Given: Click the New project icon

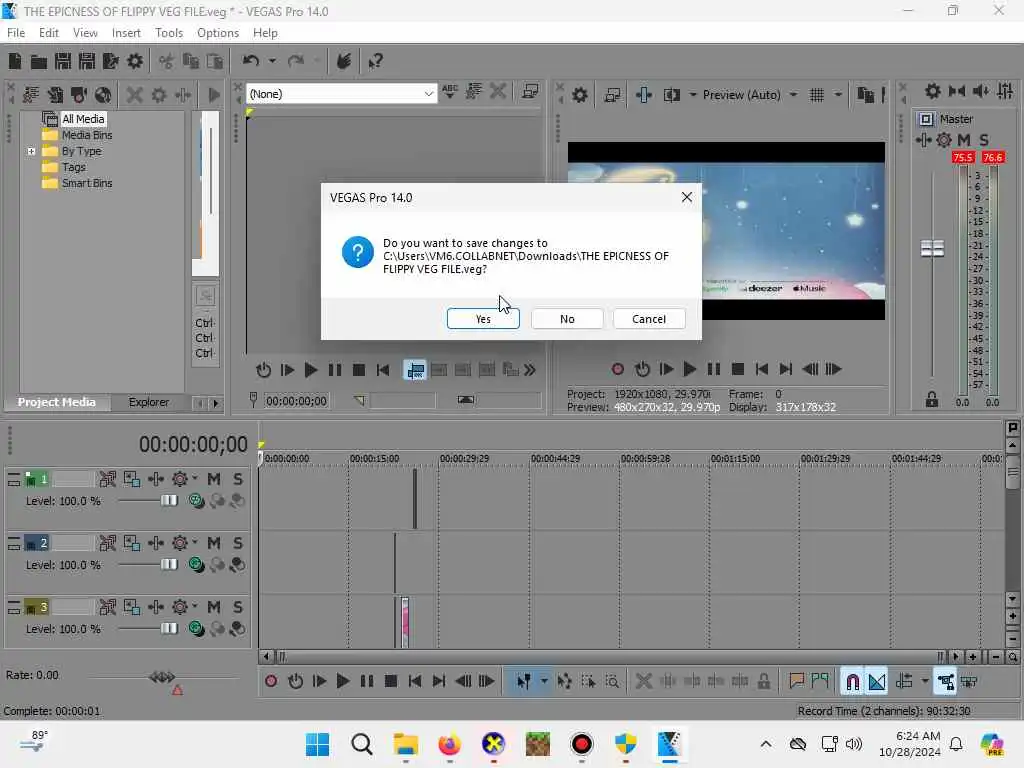Looking at the screenshot, I should (x=14, y=61).
